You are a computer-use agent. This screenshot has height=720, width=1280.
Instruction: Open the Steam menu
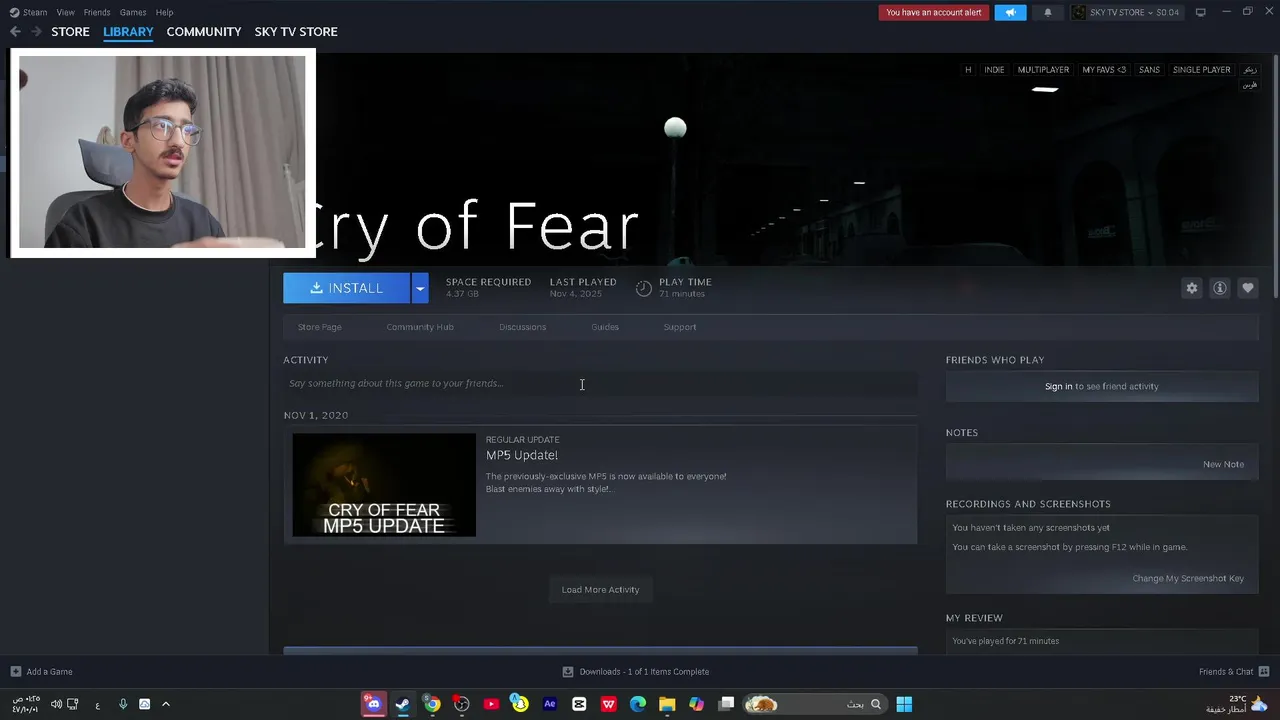29,12
